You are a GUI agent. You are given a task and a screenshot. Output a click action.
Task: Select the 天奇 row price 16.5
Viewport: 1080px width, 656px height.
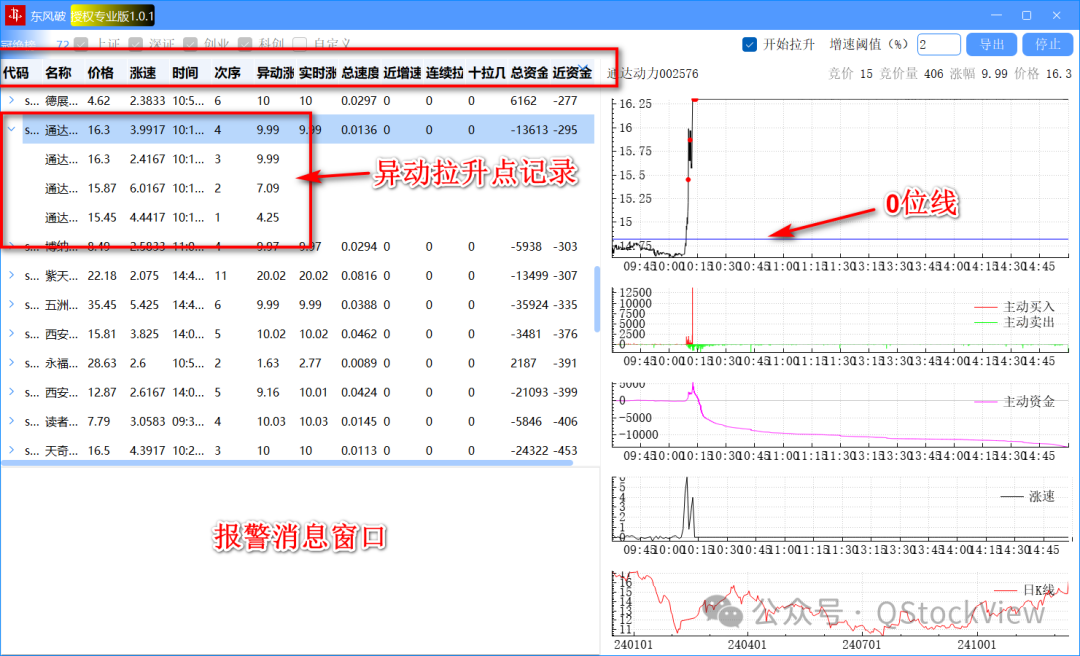point(99,451)
